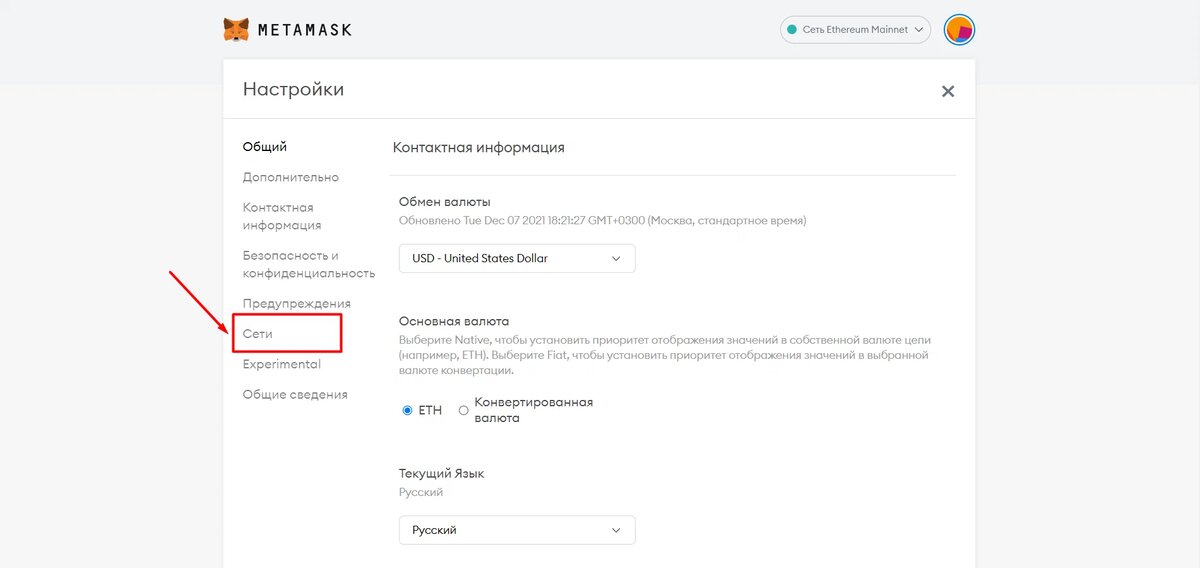Open the Experimental settings section

click(282, 364)
